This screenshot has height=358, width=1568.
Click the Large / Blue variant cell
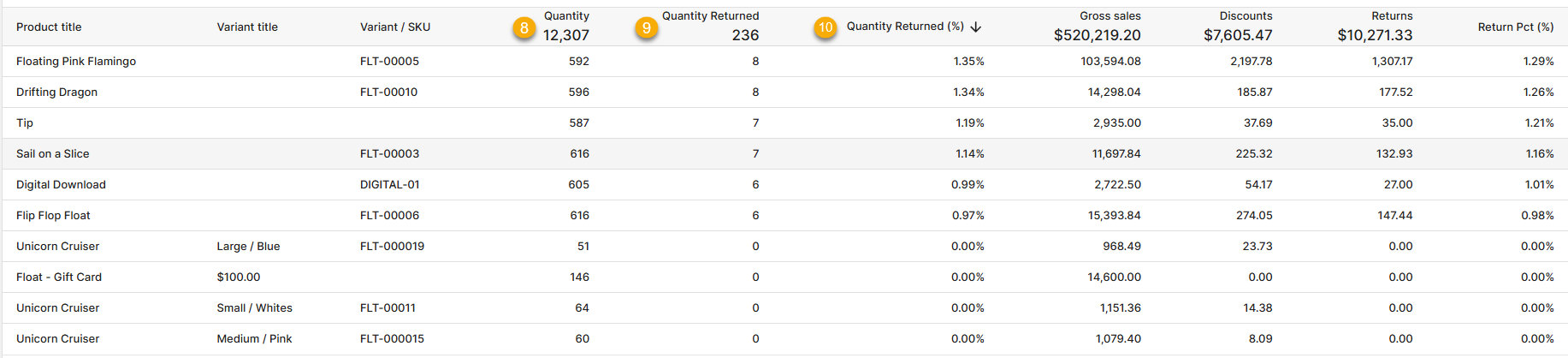click(x=248, y=247)
